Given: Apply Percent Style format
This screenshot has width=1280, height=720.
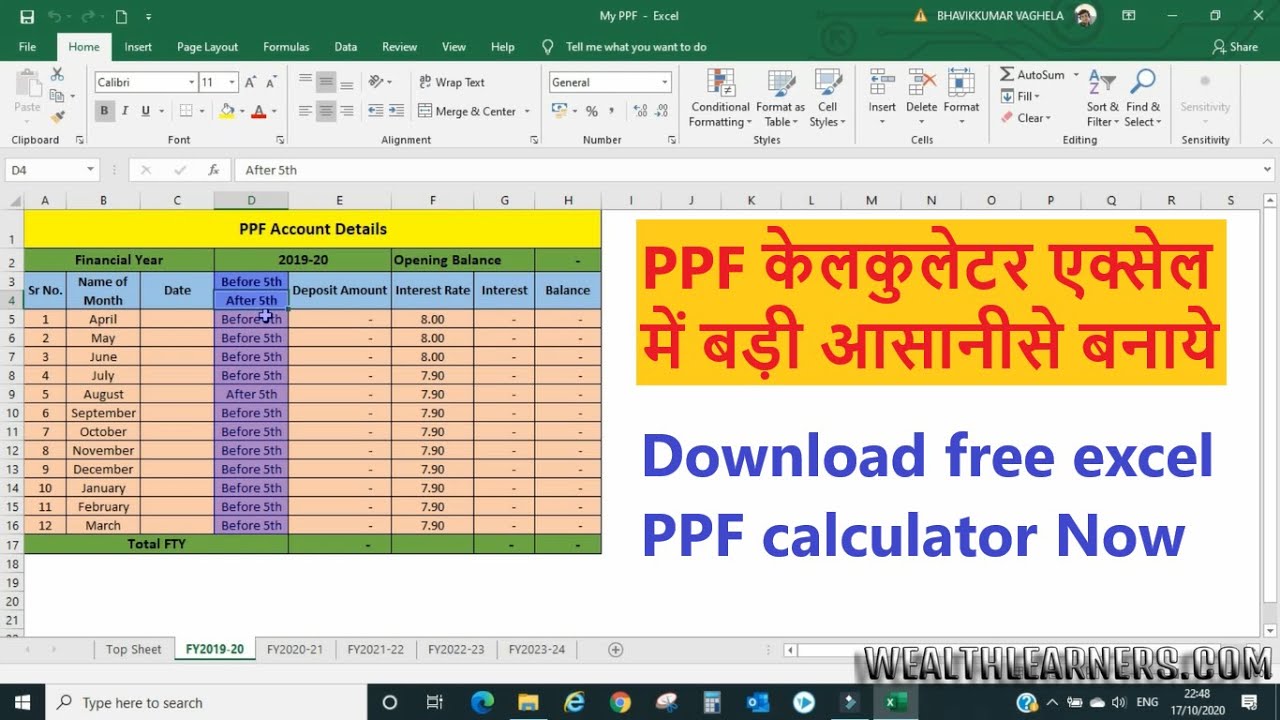Looking at the screenshot, I should pyautogui.click(x=592, y=111).
